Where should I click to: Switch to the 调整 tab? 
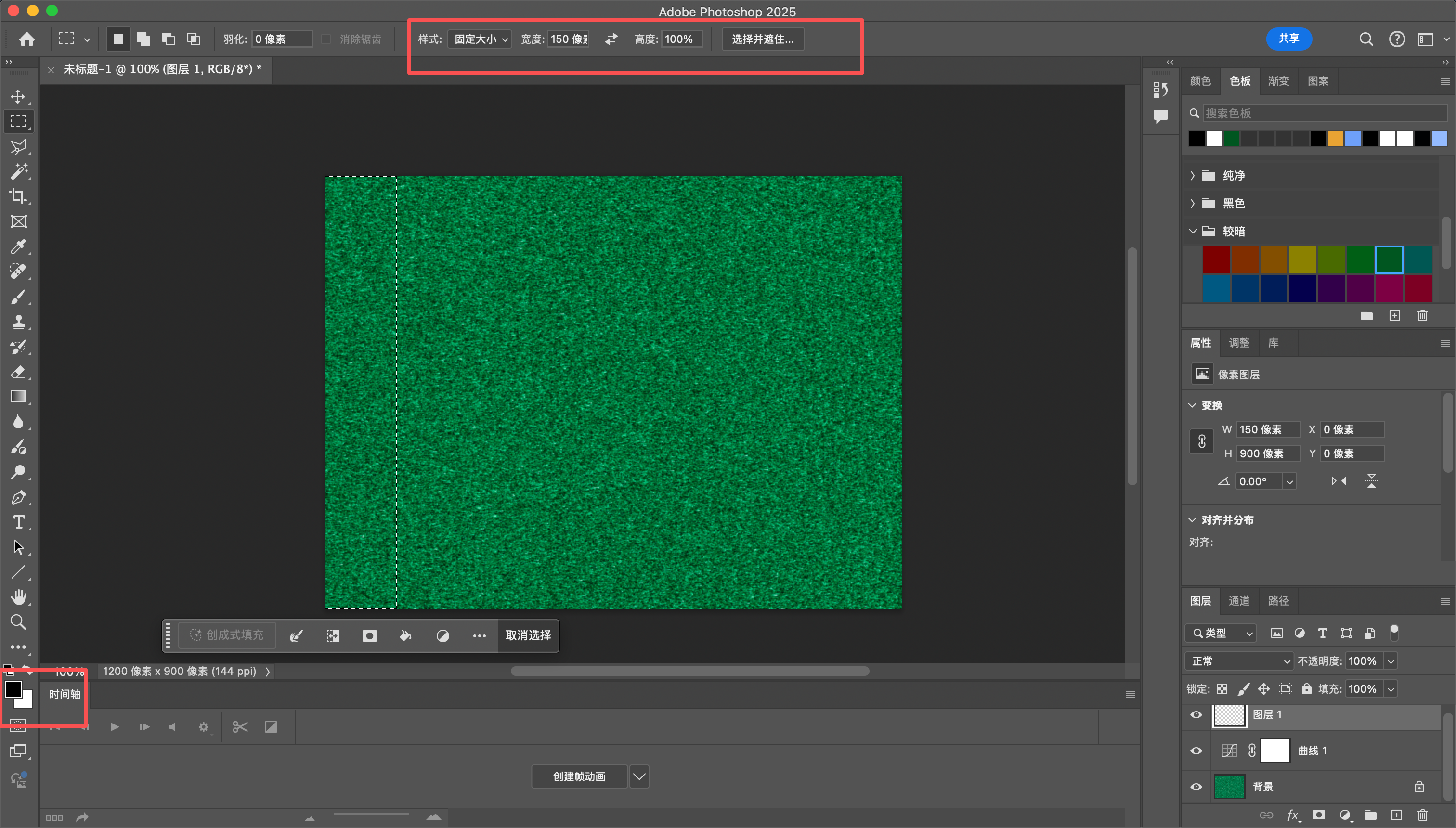point(1239,343)
